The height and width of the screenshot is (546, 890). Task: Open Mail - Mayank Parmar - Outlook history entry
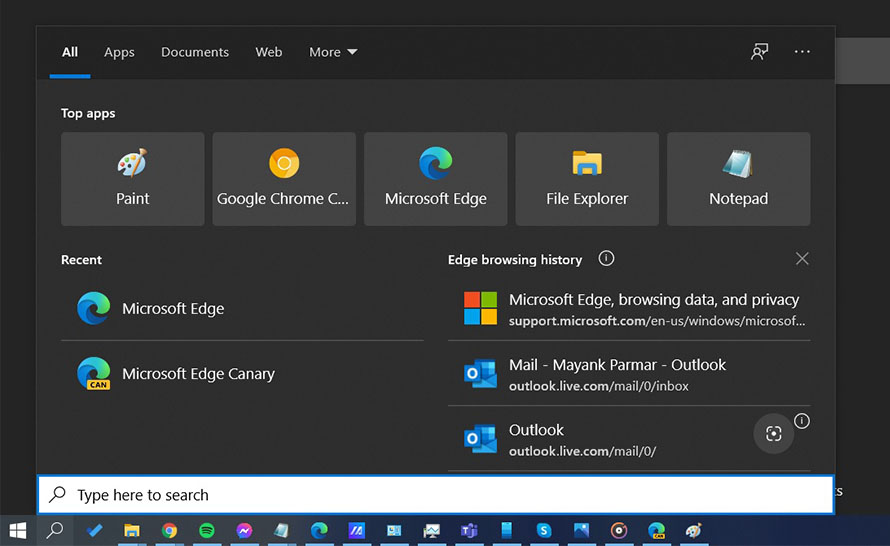tap(629, 374)
